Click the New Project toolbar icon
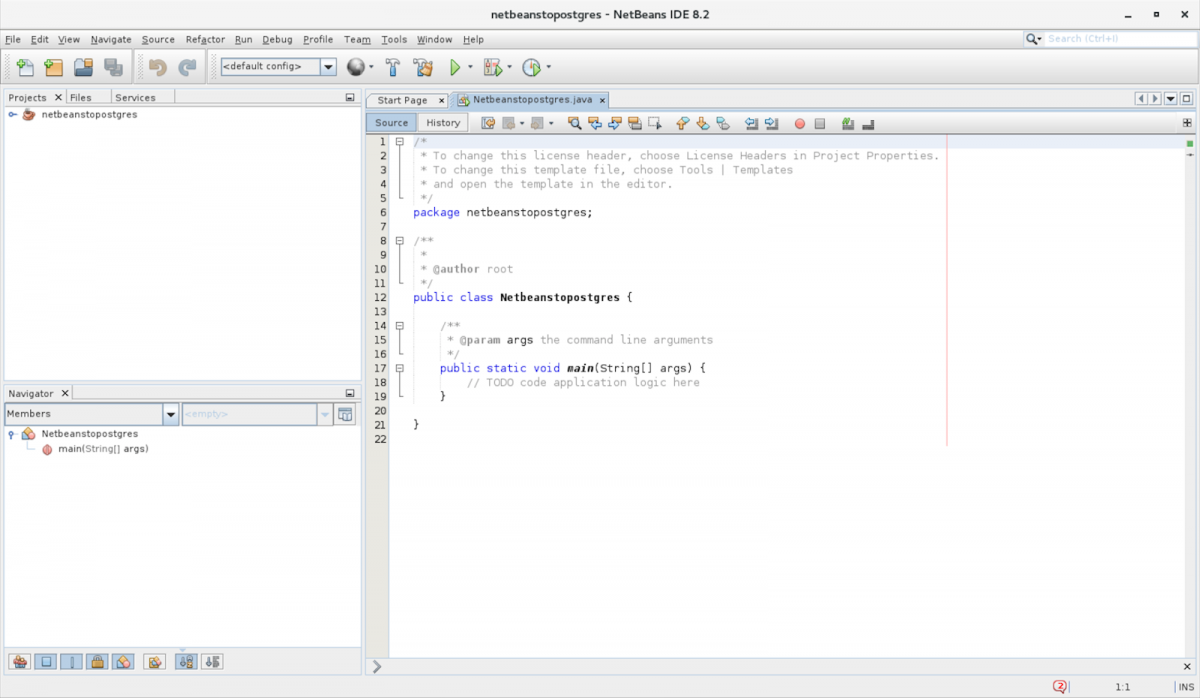1200x698 pixels. [x=53, y=67]
